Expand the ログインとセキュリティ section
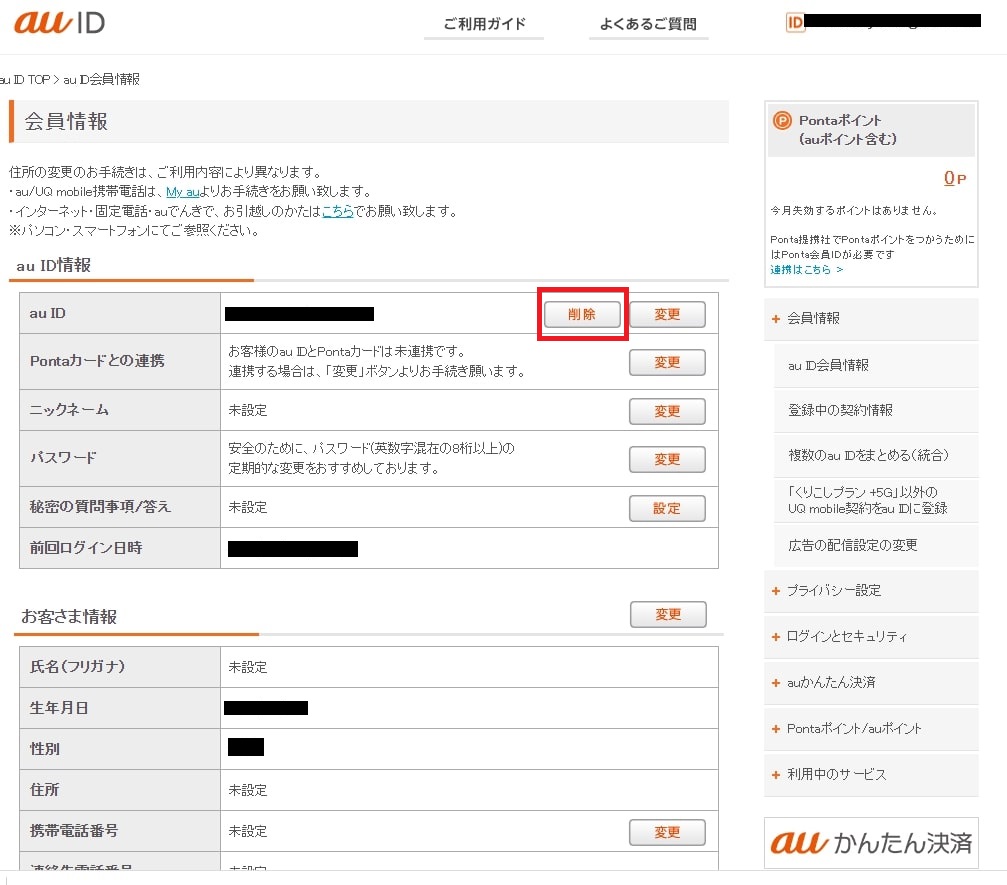The width and height of the screenshot is (1007, 885). pyautogui.click(x=871, y=636)
